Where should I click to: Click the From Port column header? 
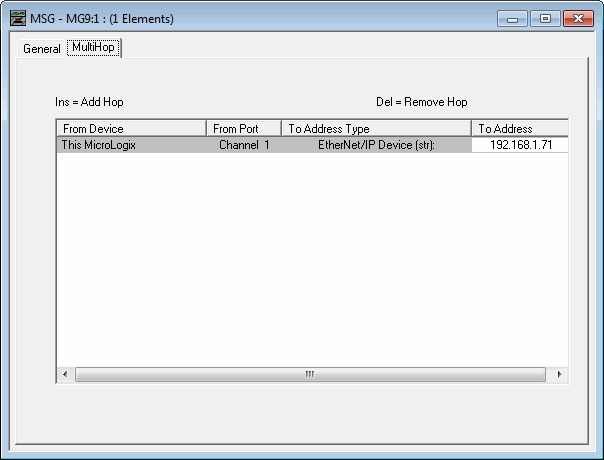243,128
